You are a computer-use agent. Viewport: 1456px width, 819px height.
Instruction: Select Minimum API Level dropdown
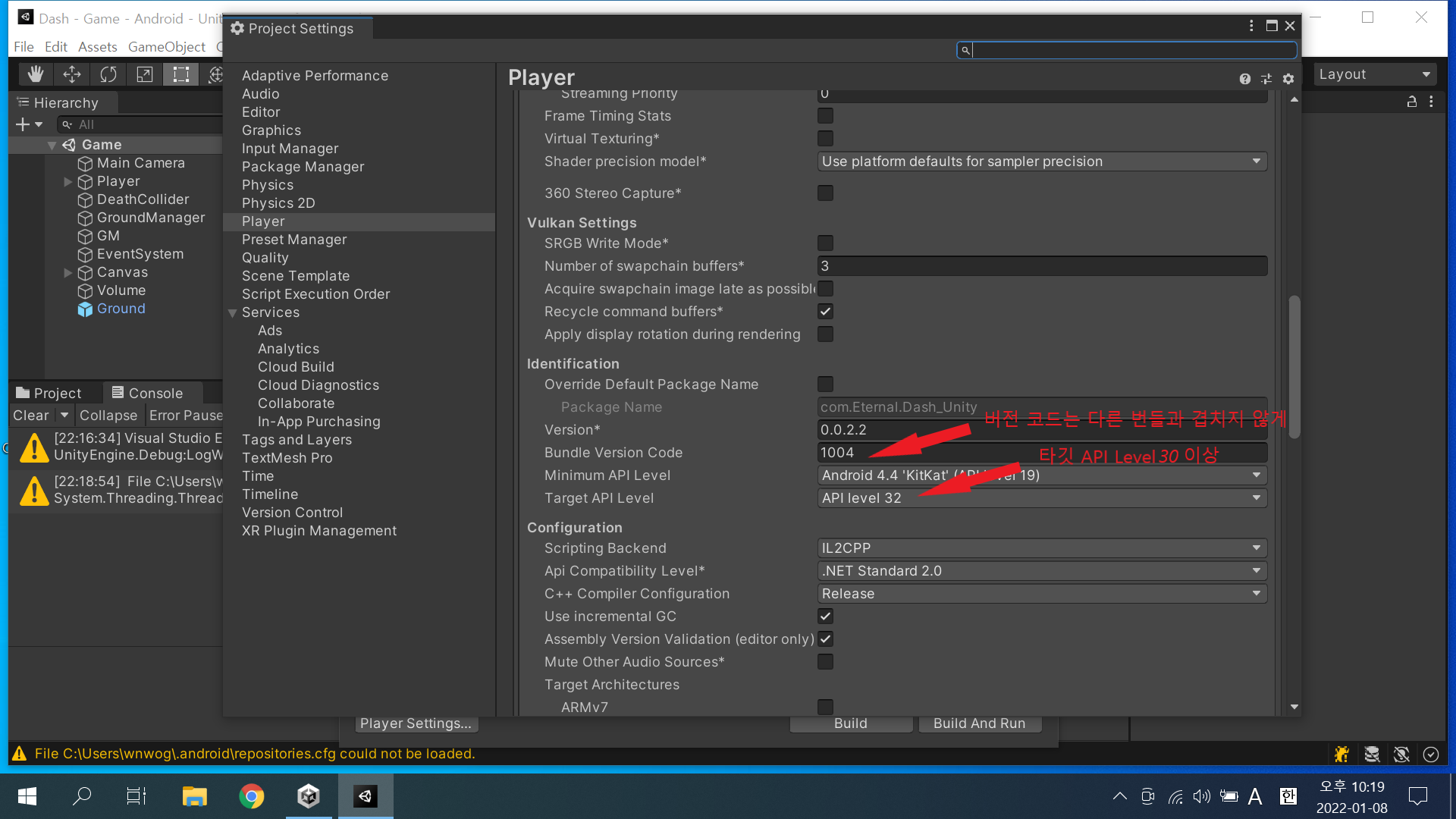1040,475
